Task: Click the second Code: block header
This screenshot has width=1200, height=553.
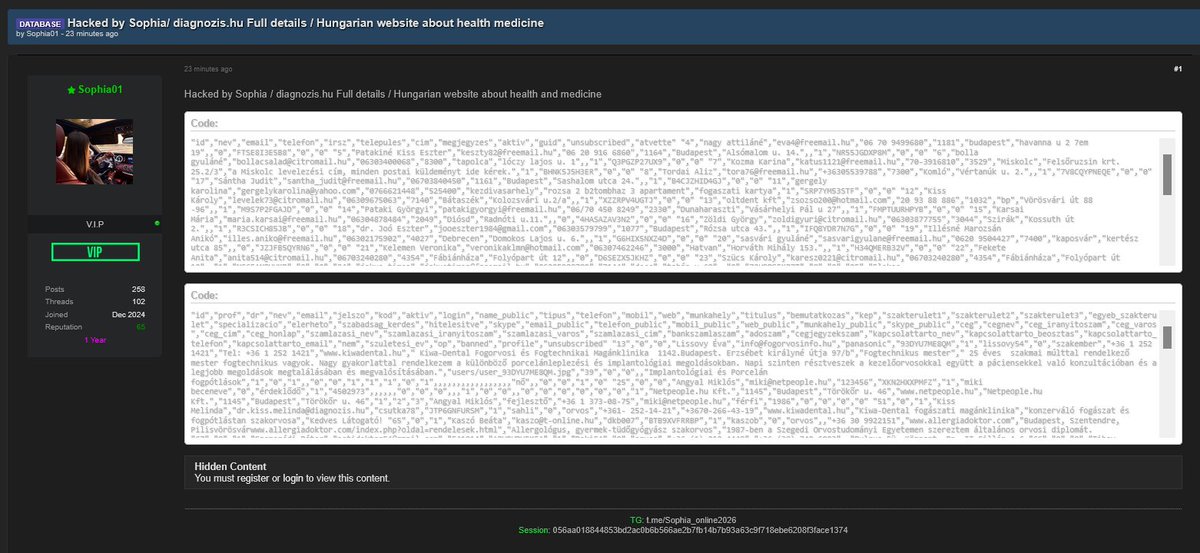Action: pyautogui.click(x=204, y=296)
